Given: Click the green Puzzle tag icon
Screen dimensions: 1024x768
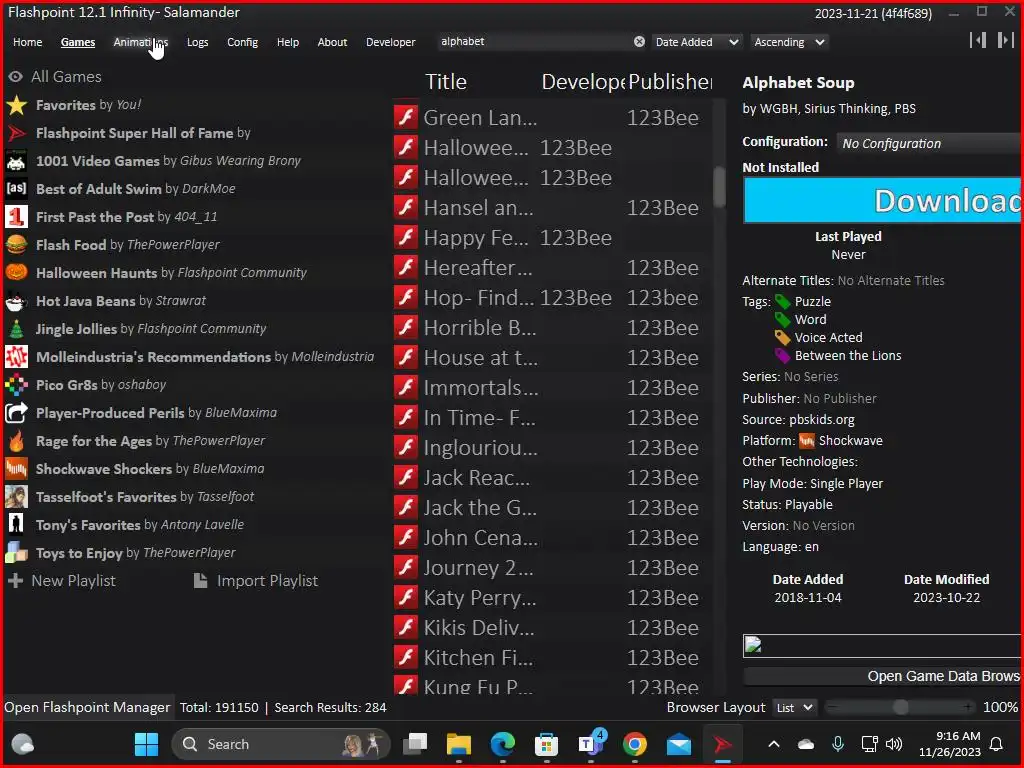Looking at the screenshot, I should coord(782,302).
